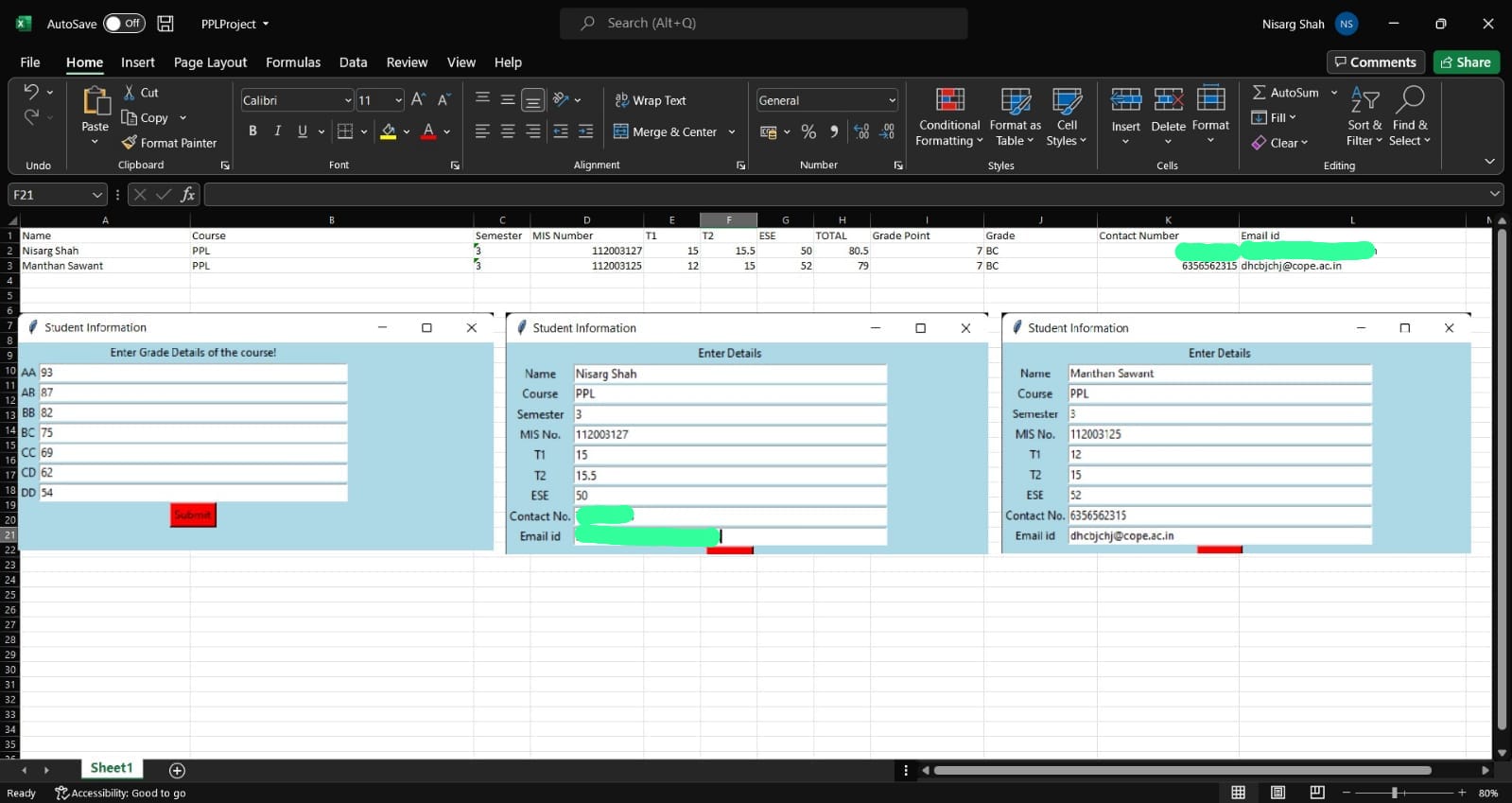Toggle bottom align for cell text
The height and width of the screenshot is (803, 1512).
pyautogui.click(x=533, y=99)
